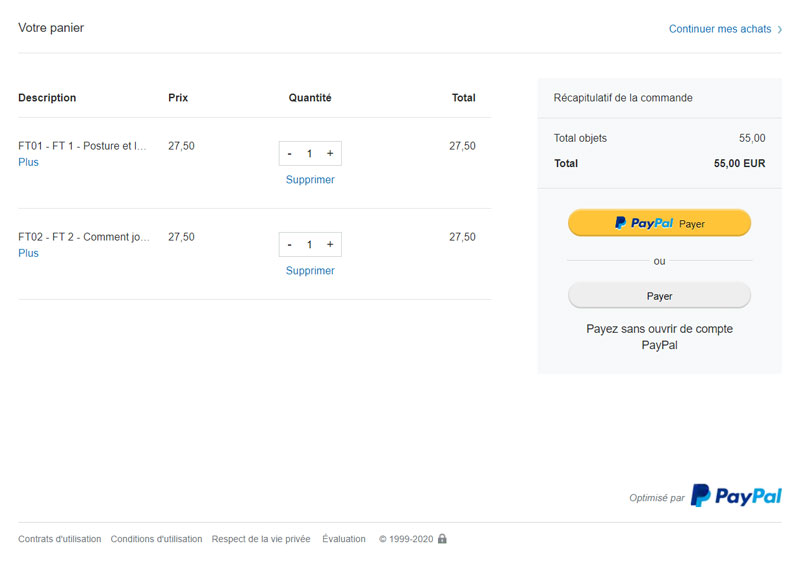Select the FT02 quantity value field
800x561 pixels.
click(310, 245)
